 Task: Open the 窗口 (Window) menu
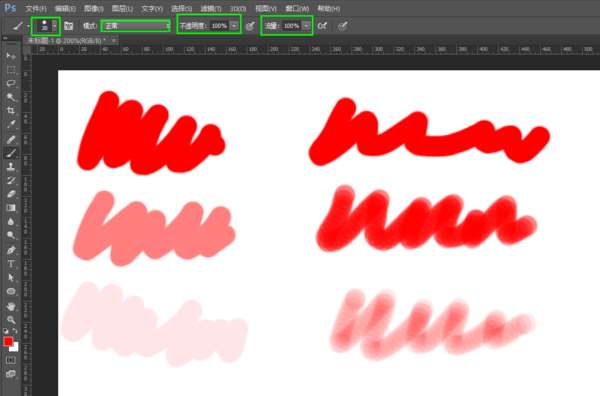click(297, 8)
